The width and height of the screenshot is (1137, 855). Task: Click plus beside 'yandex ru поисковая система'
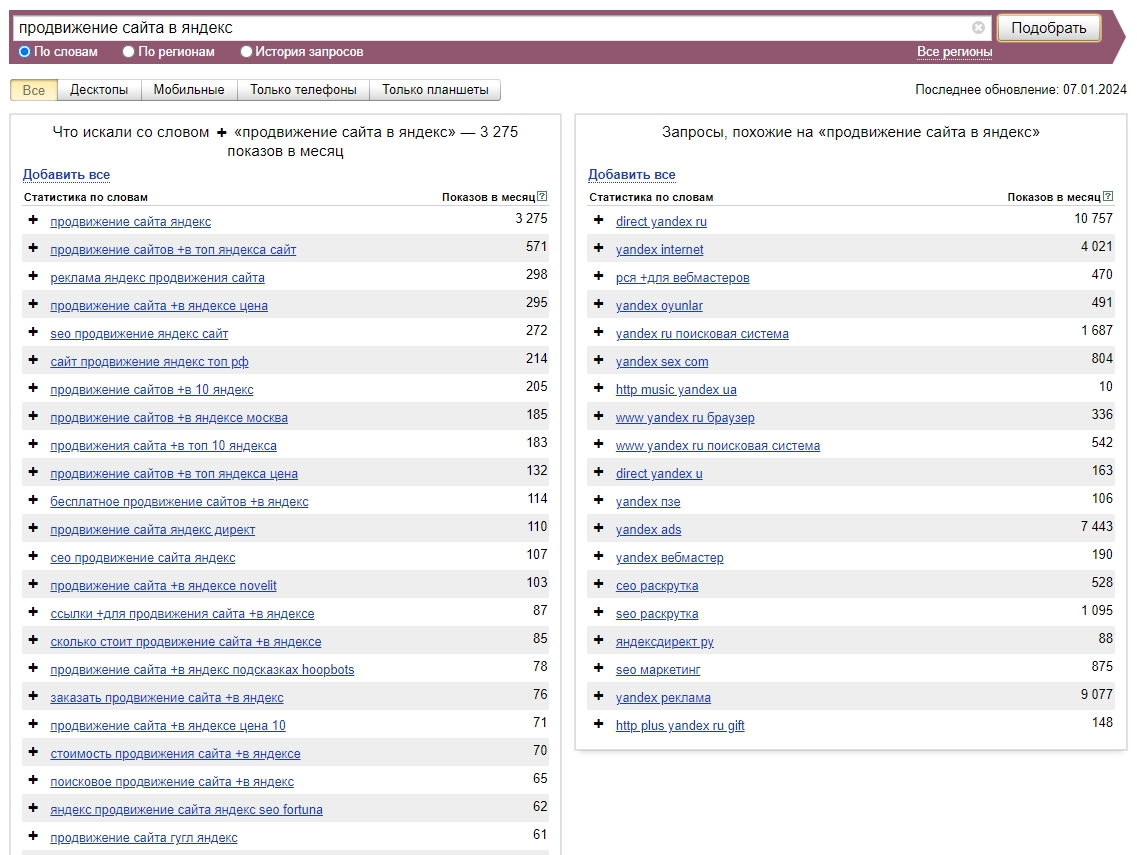click(599, 331)
